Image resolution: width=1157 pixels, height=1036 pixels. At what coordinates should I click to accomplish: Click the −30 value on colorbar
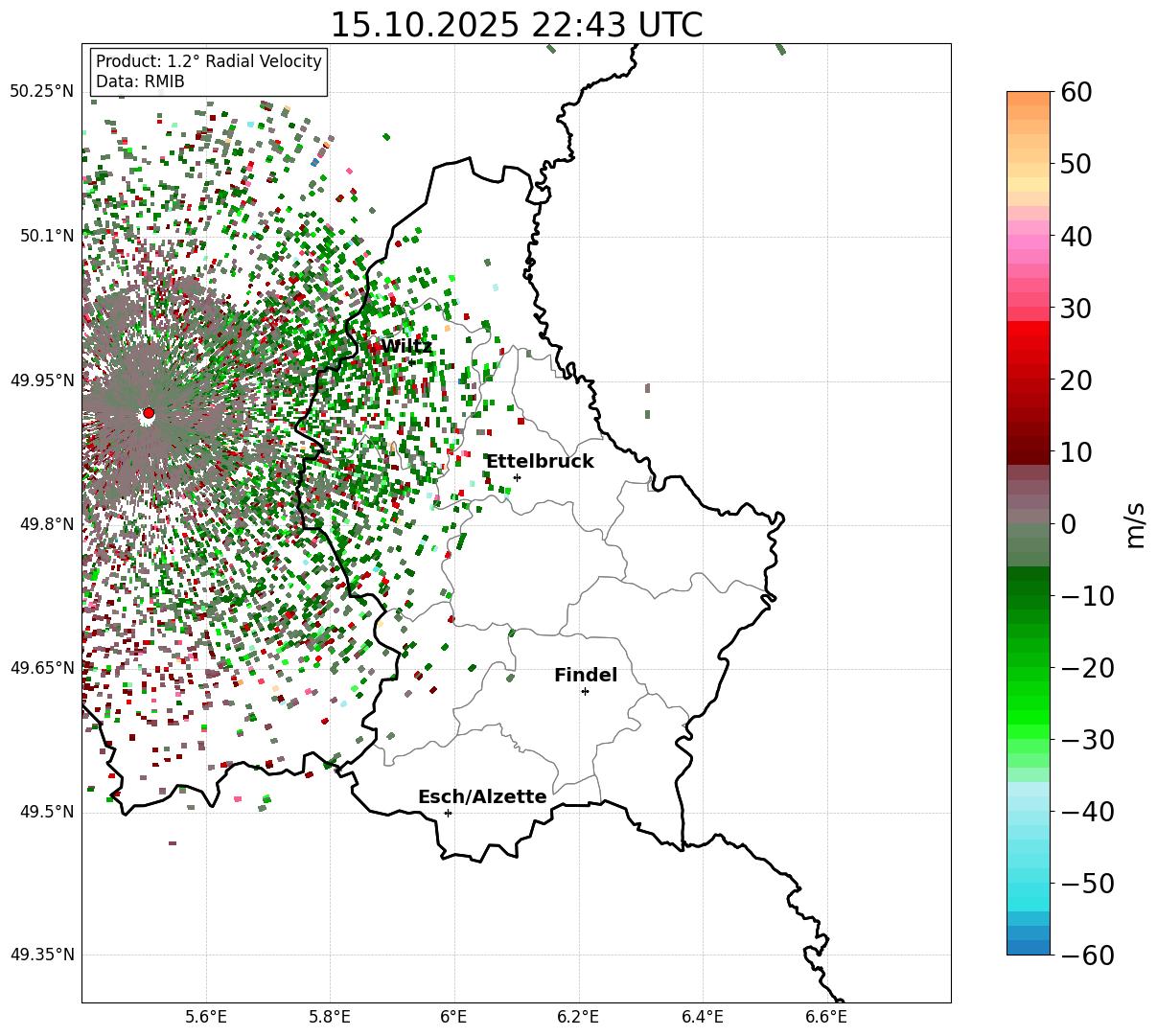[1087, 740]
